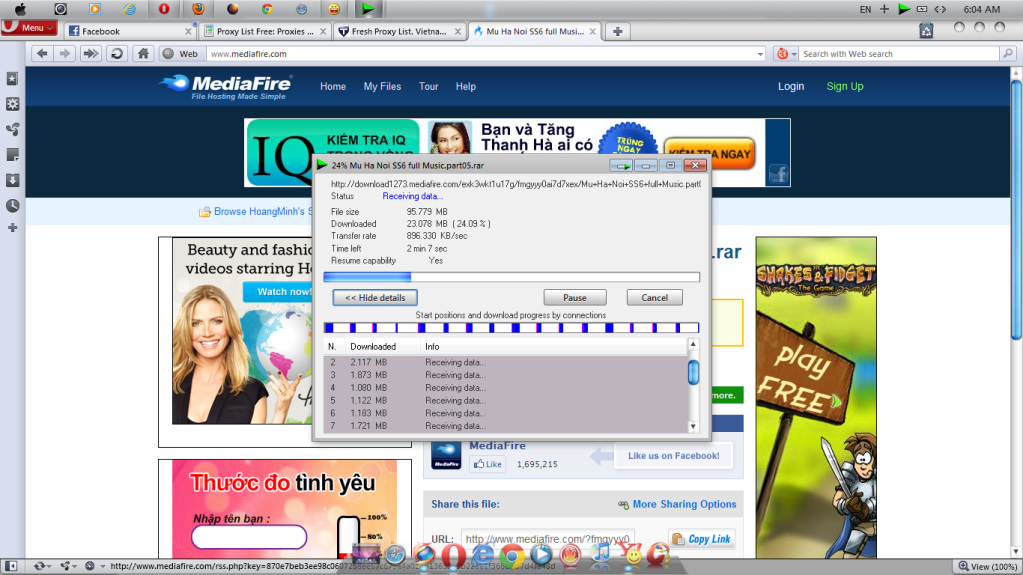Click the Firefox icon in top bar
Viewport: 1023px width, 575px height.
(x=198, y=8)
